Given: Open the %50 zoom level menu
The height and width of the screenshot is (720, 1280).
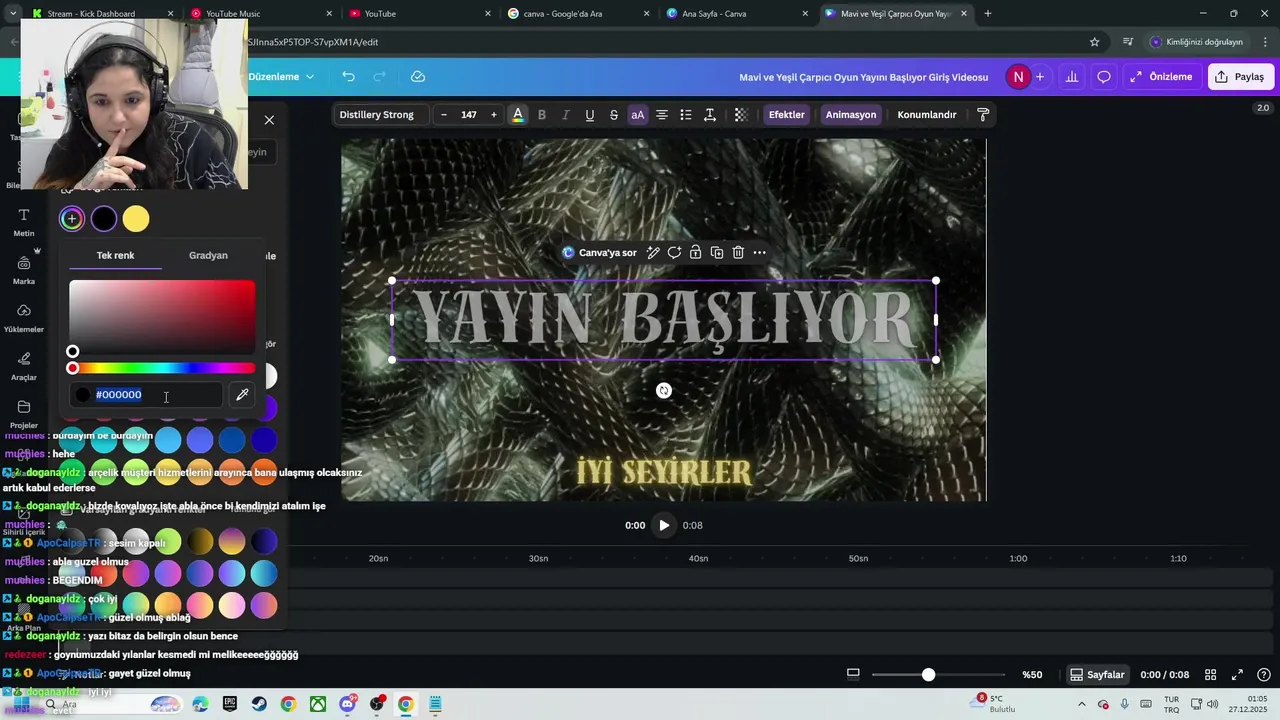Looking at the screenshot, I should 1032,675.
